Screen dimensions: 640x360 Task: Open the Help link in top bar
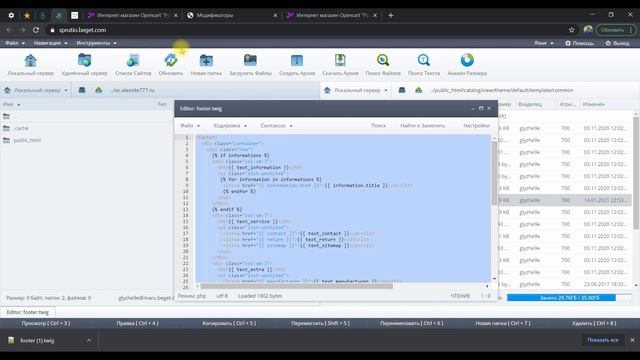[579, 43]
